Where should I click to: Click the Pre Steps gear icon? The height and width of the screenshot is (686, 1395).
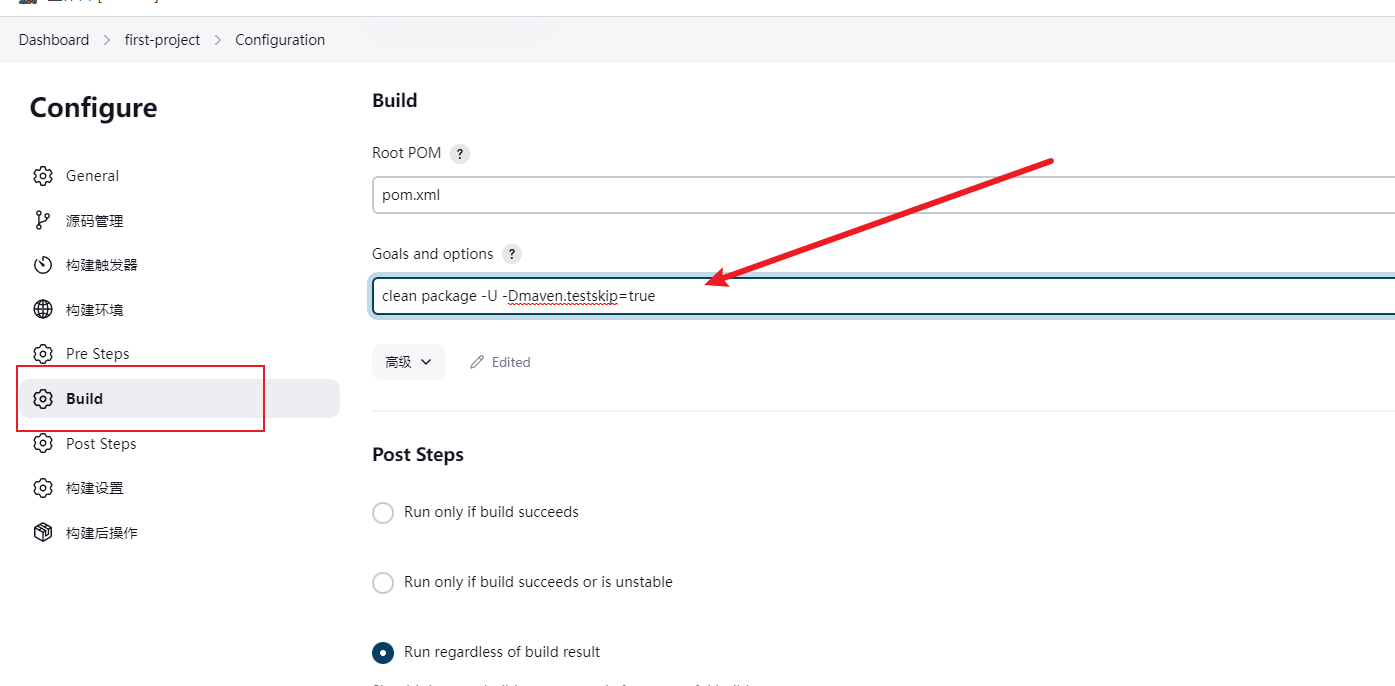[42, 354]
